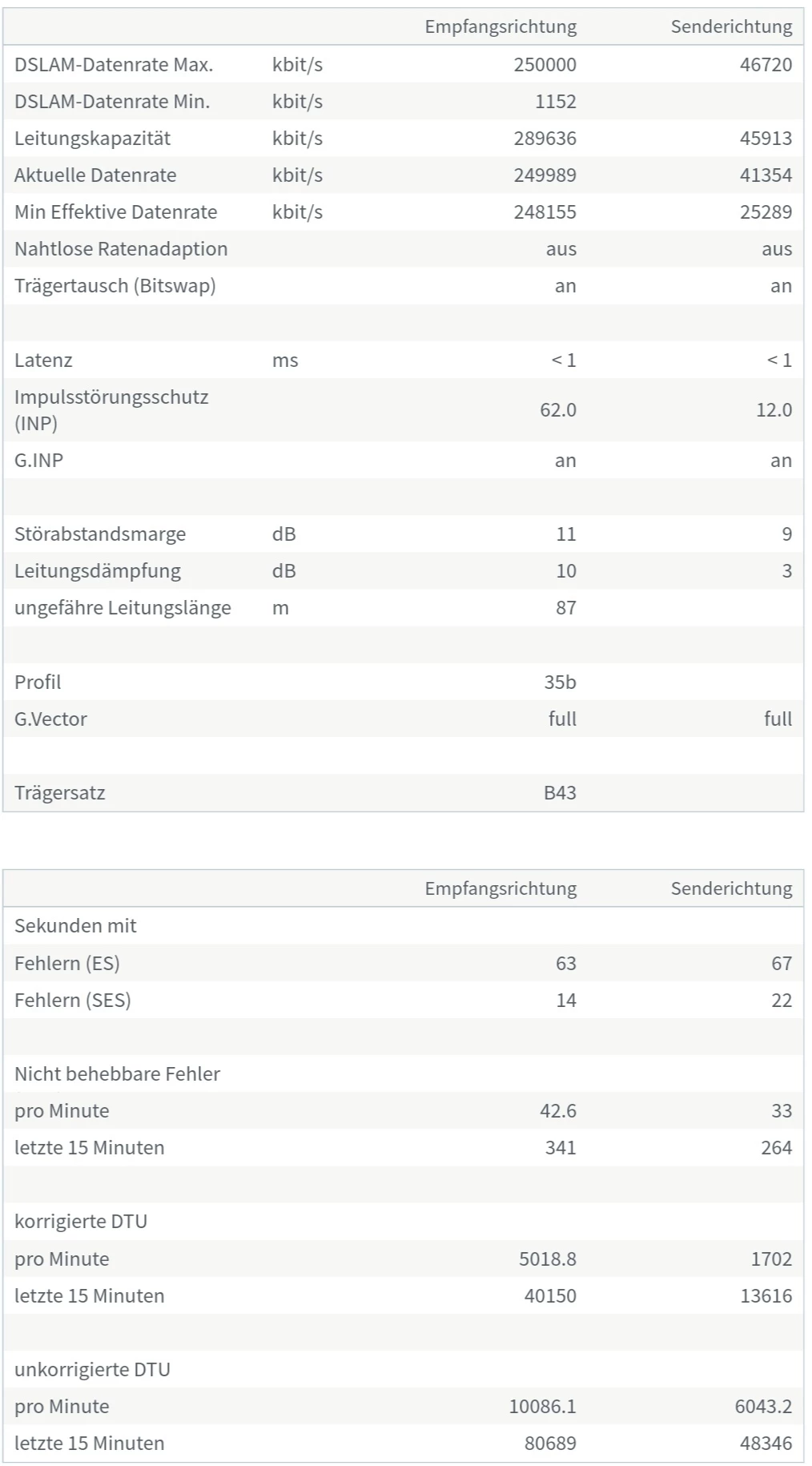Viewport: 812px width, 1466px height.
Task: Click the Trägersatz value B43
Action: [560, 793]
